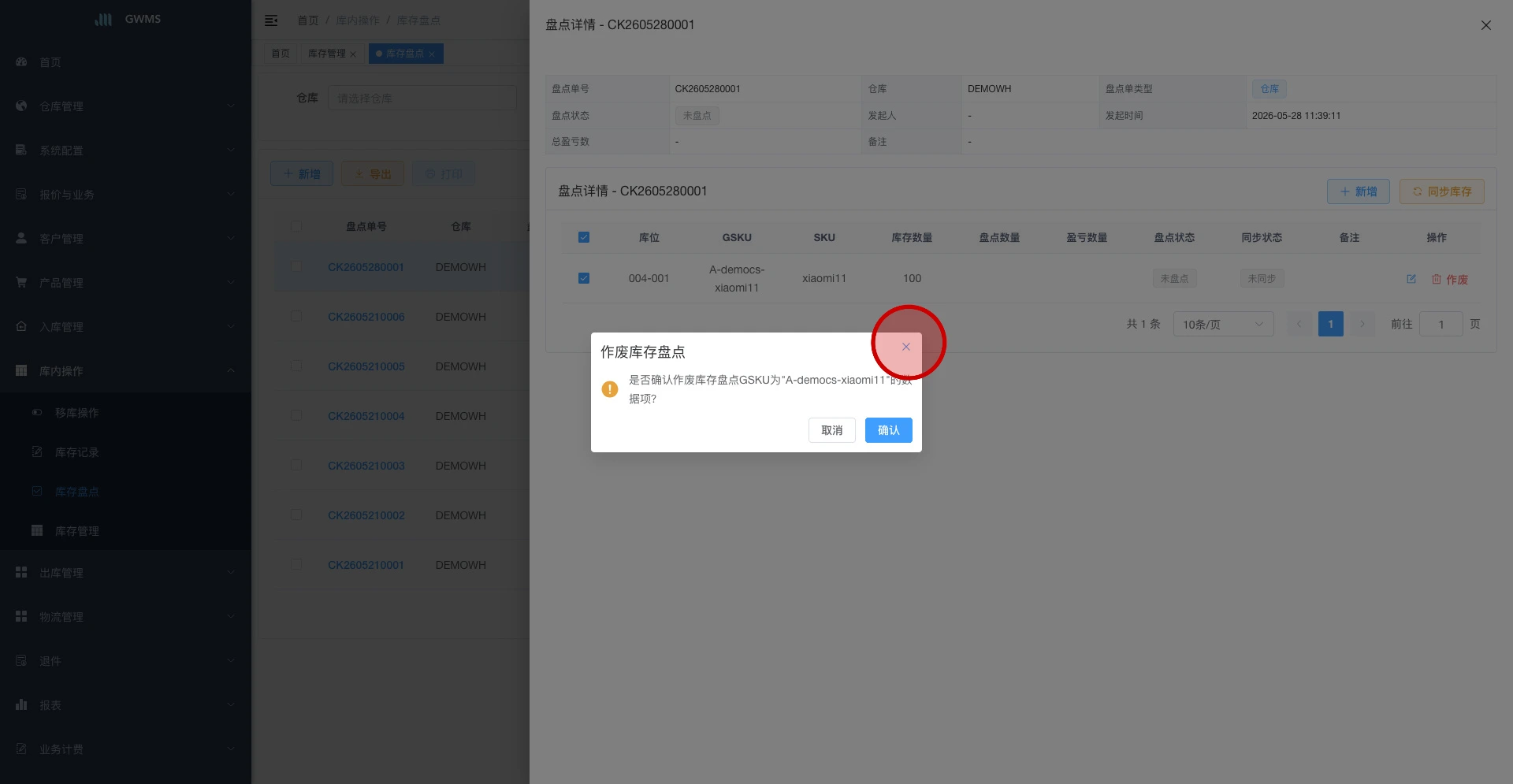
Task: Open stocktake link CK2605210006
Action: pos(366,317)
